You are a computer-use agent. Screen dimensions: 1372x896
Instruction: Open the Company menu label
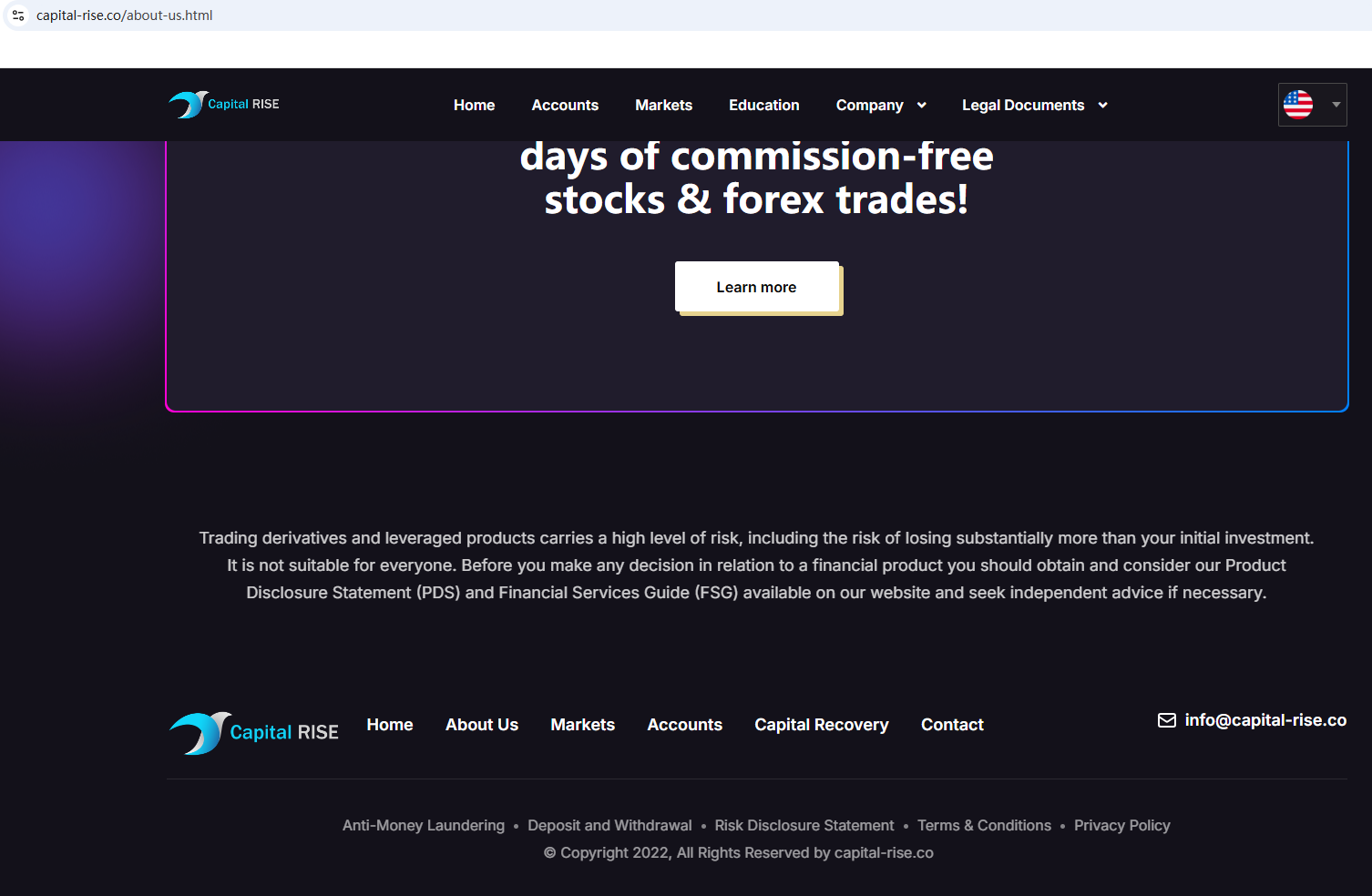[x=870, y=106]
